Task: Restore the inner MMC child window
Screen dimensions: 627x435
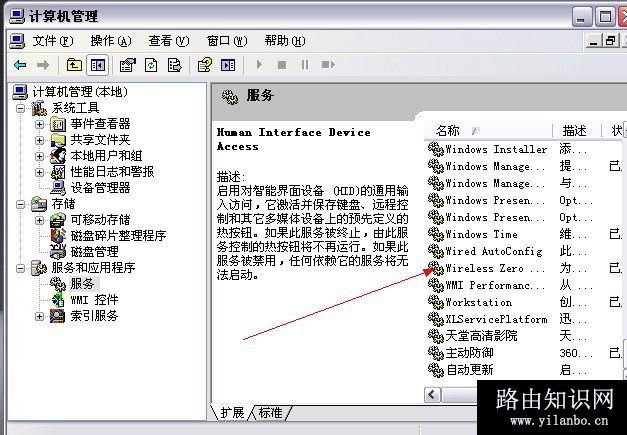Action: click(611, 40)
